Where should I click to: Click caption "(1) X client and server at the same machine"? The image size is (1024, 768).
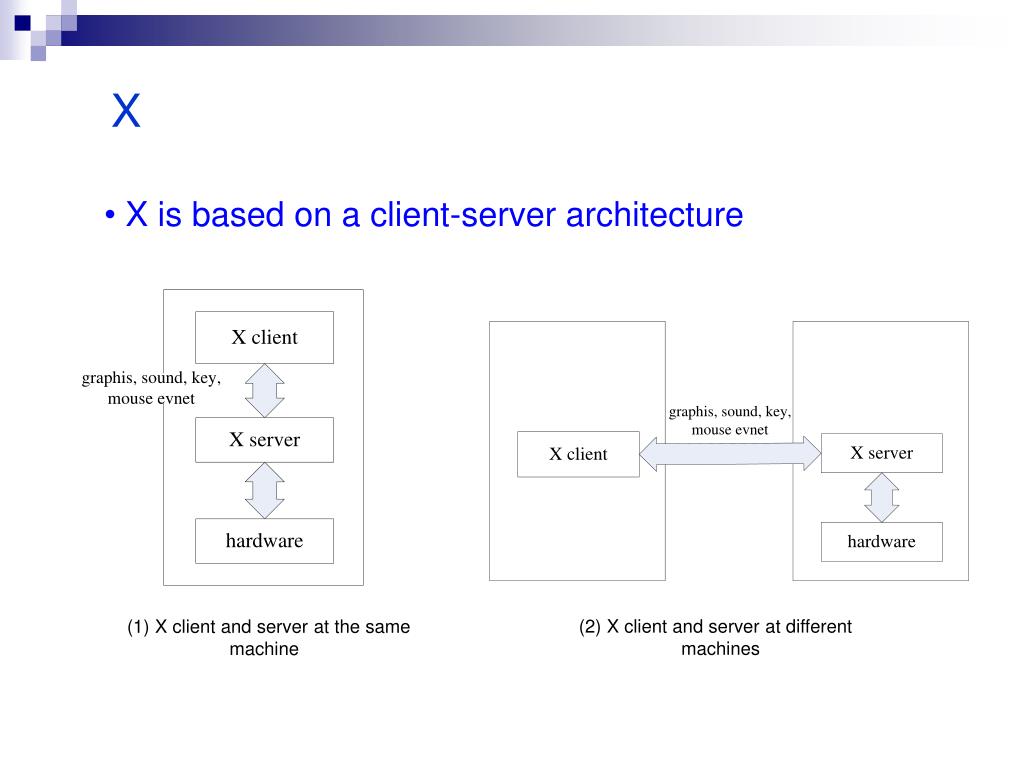click(268, 637)
